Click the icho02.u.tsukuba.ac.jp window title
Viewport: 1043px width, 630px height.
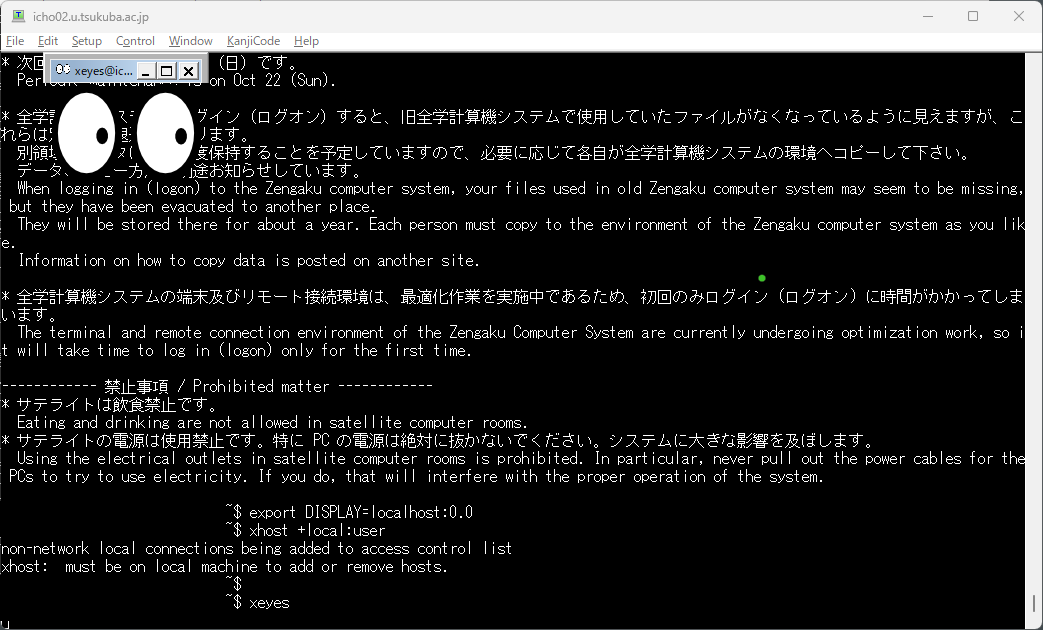click(x=91, y=17)
